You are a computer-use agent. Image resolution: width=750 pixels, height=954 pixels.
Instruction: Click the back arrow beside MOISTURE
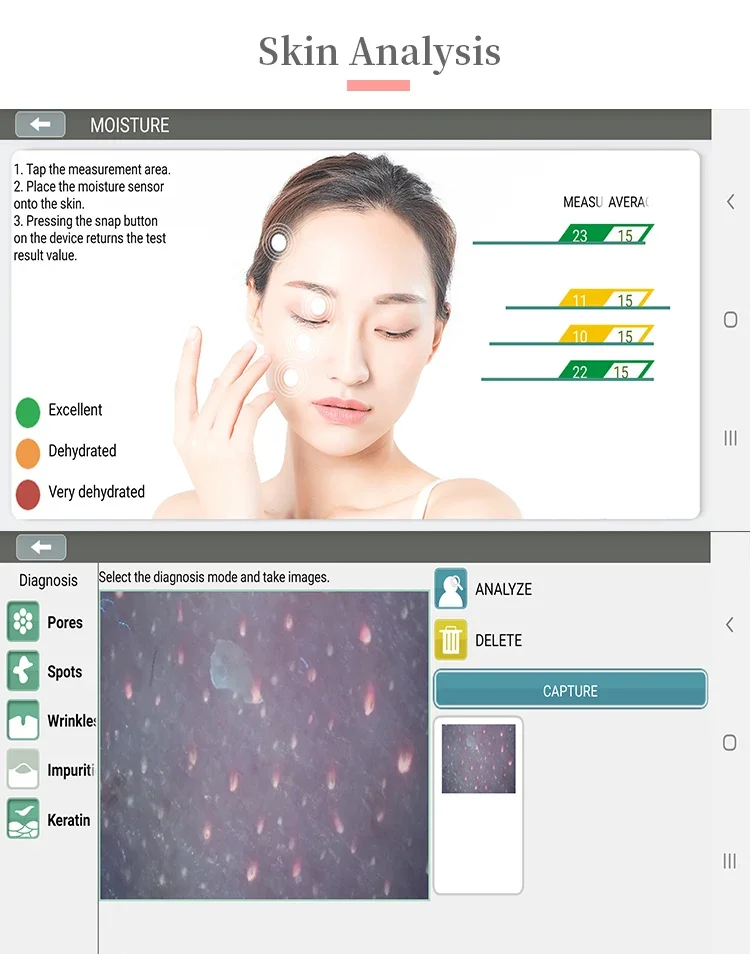[40, 124]
